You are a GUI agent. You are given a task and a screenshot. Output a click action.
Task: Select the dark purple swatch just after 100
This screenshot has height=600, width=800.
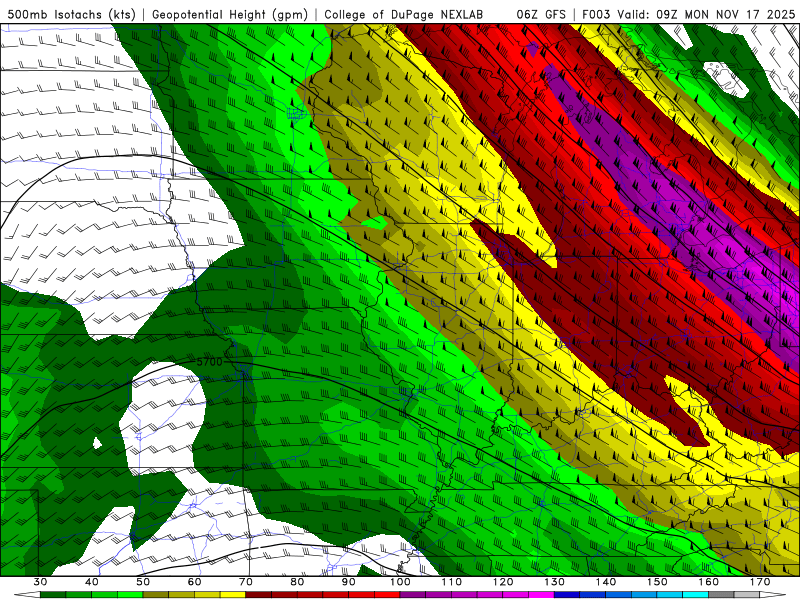(413, 594)
